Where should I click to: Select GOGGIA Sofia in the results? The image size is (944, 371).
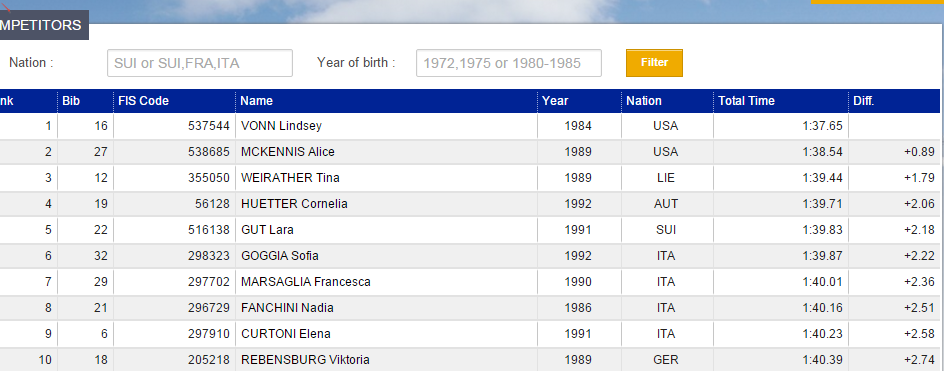click(x=280, y=255)
